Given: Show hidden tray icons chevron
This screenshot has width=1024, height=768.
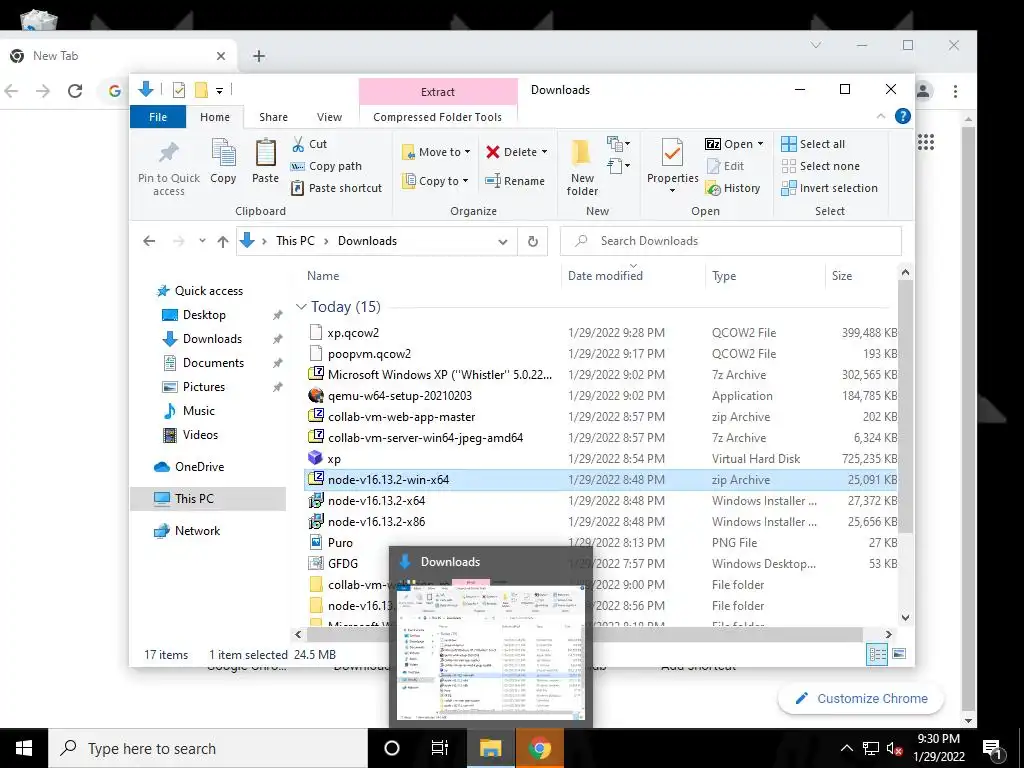Looking at the screenshot, I should click(x=846, y=748).
